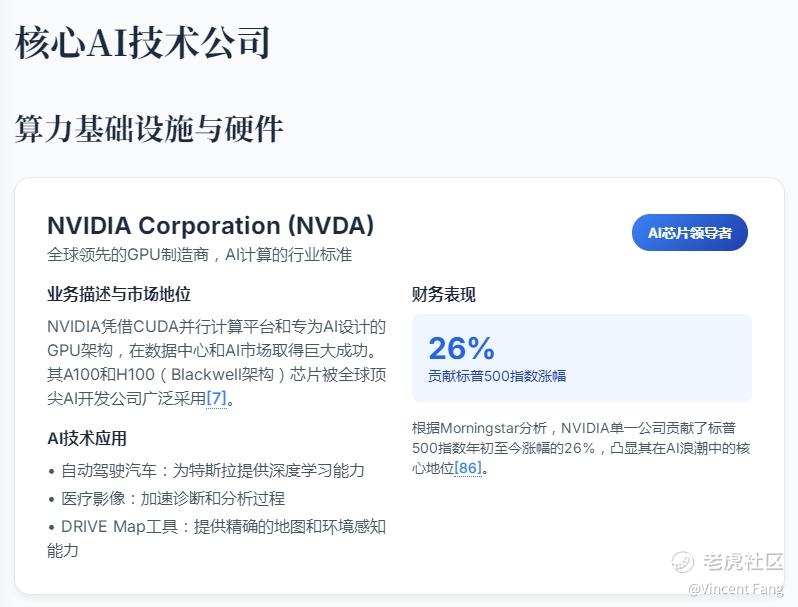Open citation link [86]
Image resolution: width=798 pixels, height=607 pixels.
[x=470, y=469]
